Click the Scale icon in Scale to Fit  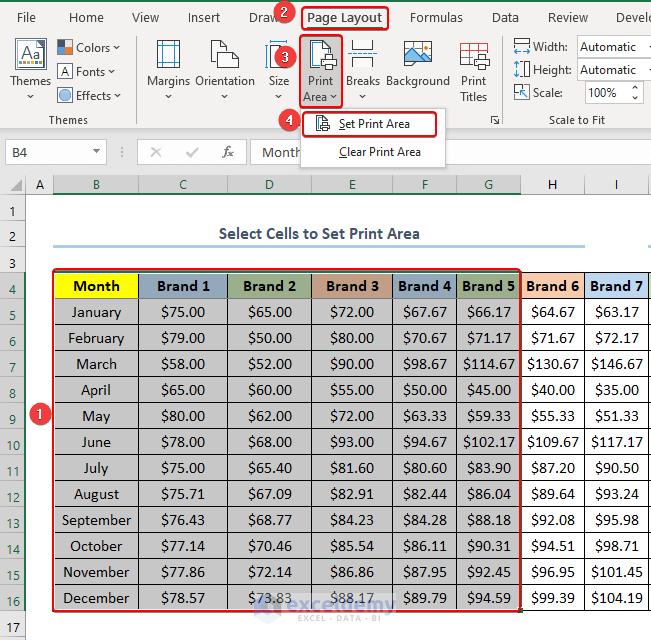pos(521,92)
